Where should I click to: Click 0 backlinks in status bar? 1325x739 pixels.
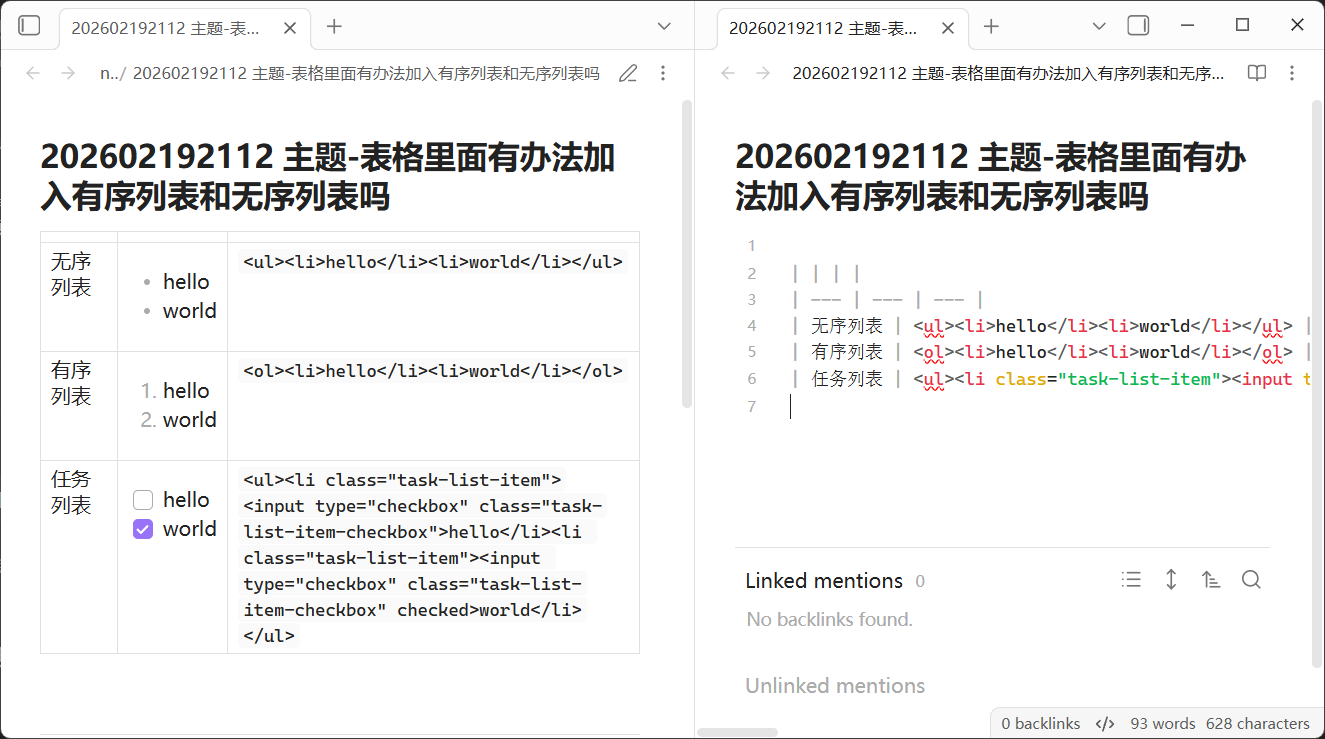1040,723
